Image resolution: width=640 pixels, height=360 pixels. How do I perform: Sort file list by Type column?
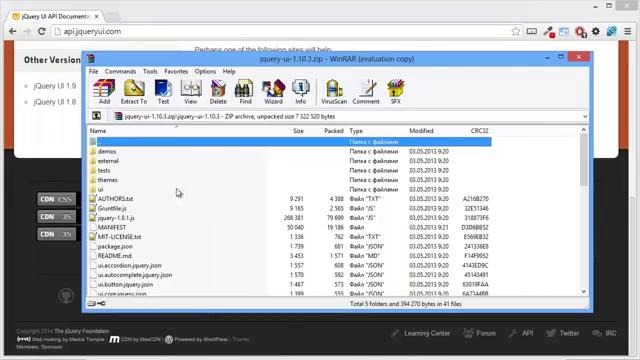(x=356, y=131)
